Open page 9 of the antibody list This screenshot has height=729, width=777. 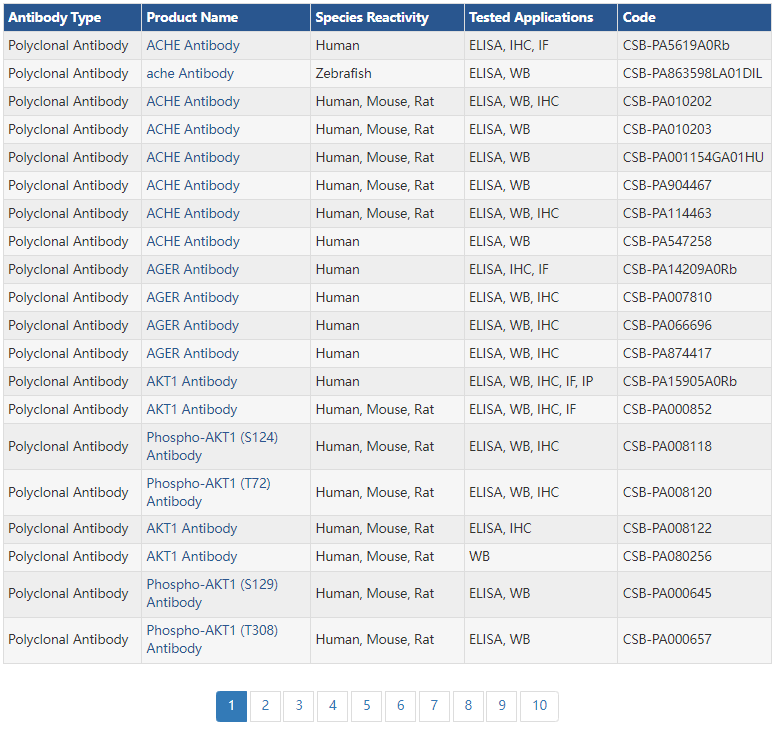[x=501, y=706]
